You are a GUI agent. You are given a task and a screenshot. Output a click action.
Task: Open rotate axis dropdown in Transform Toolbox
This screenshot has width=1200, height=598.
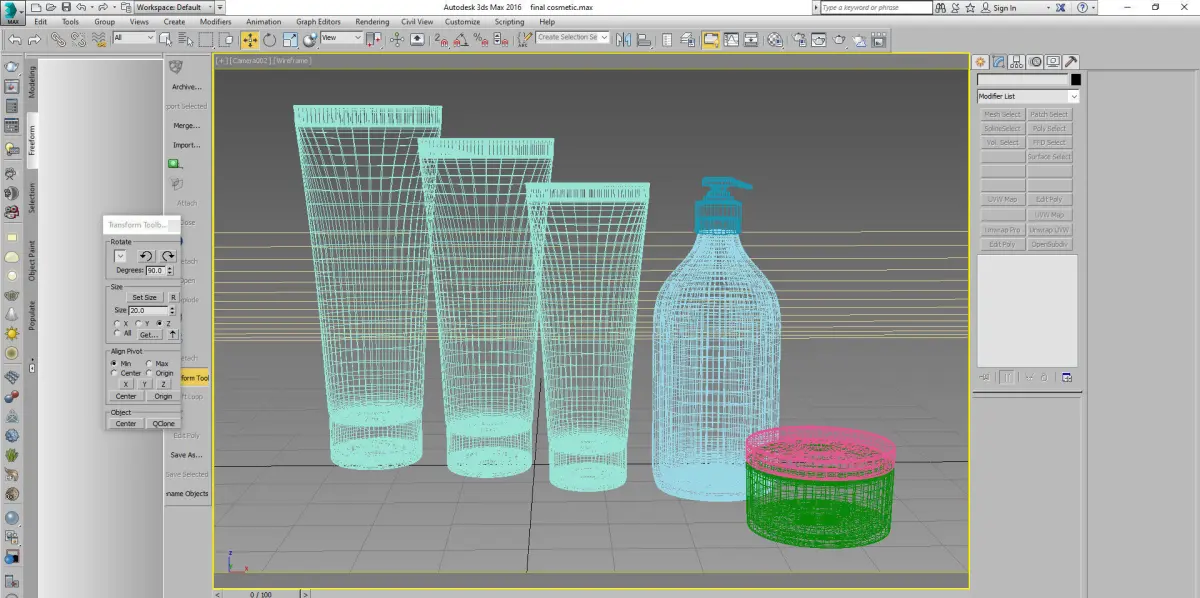(120, 256)
